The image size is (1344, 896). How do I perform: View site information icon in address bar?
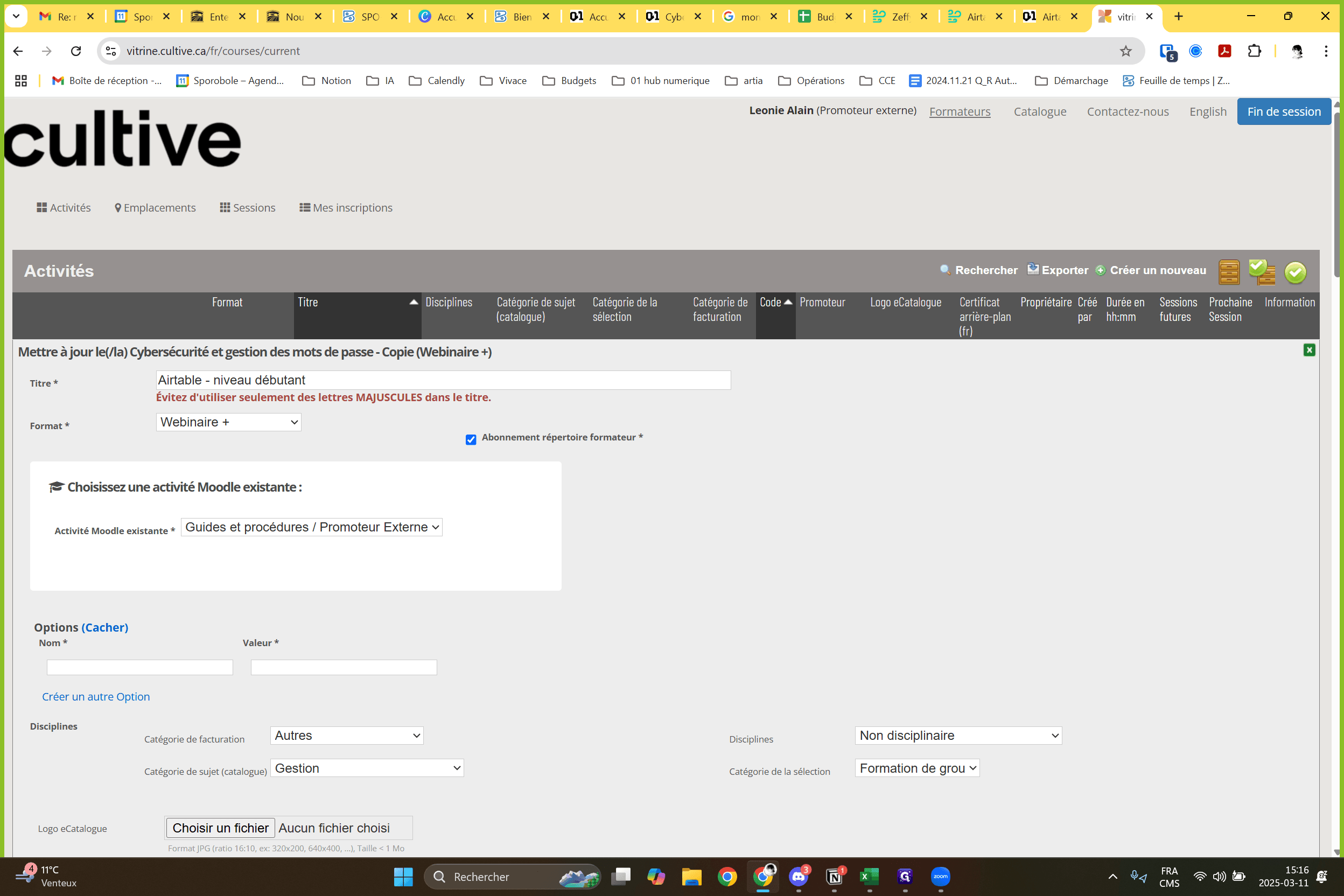coord(111,51)
